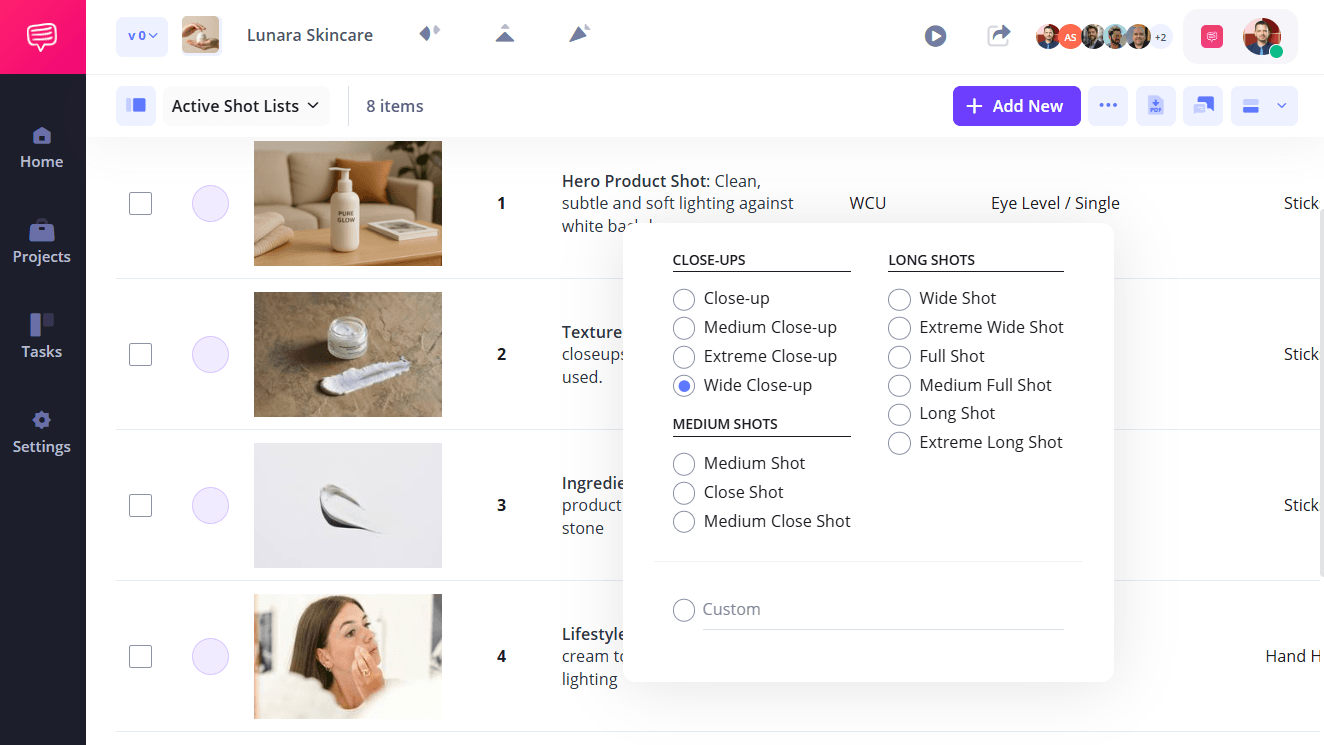Check the checkbox for shot 4
1324x745 pixels.
(x=141, y=656)
